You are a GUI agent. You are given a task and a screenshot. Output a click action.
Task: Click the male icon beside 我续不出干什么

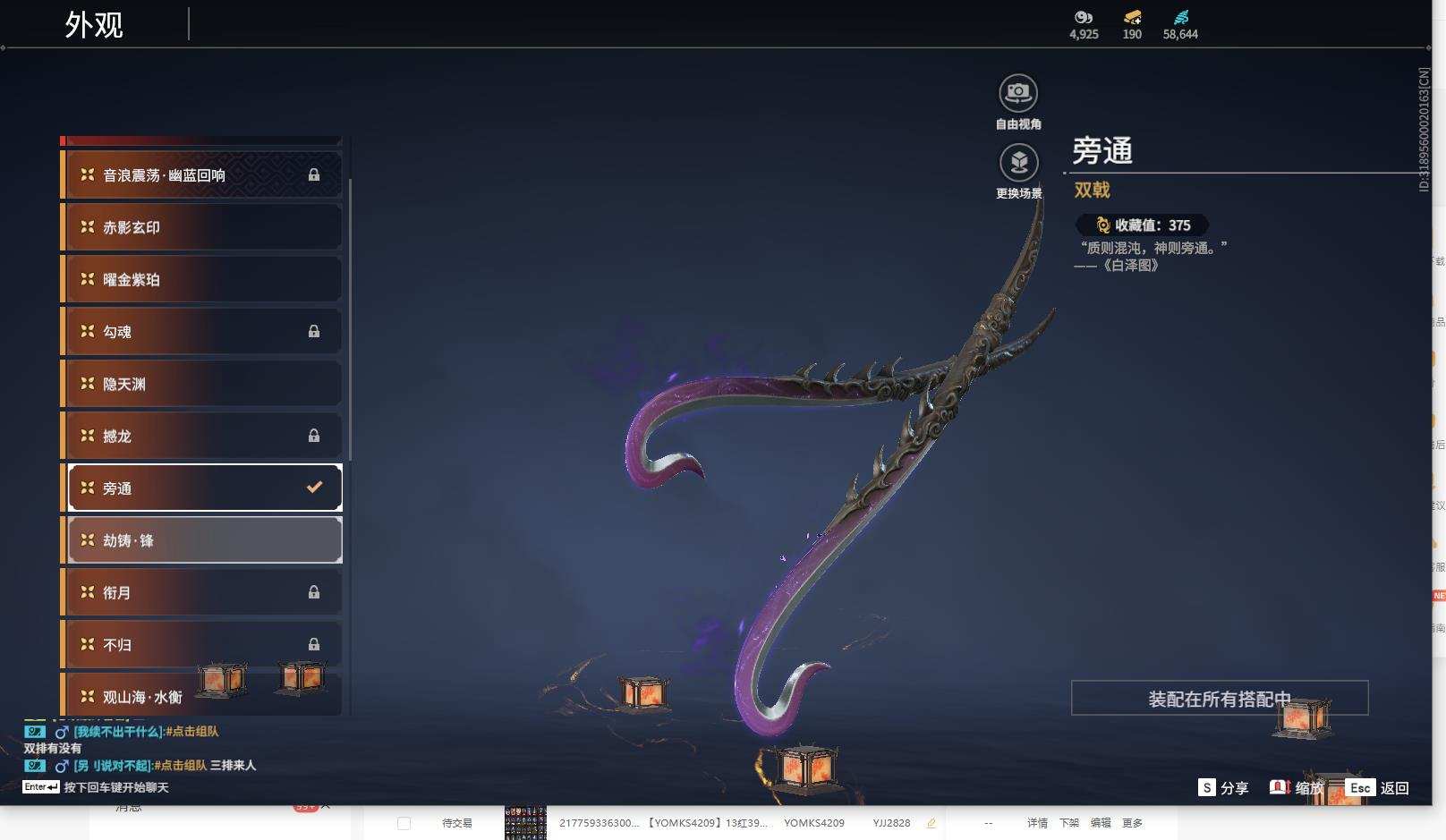(62, 732)
